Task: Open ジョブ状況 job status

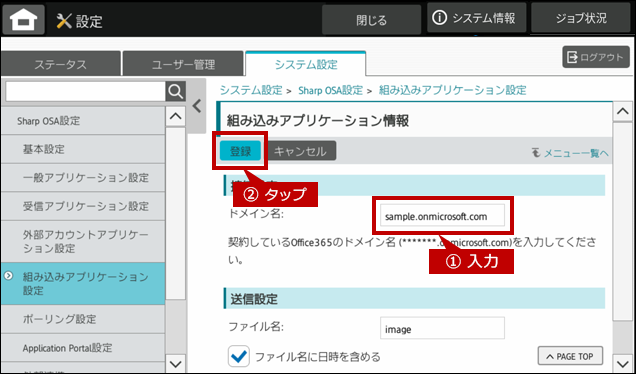Action: tap(581, 18)
